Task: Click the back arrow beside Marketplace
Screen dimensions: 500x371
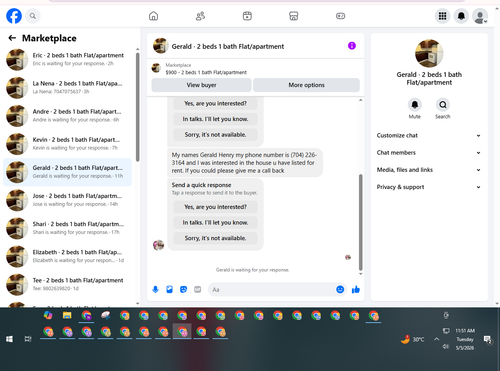Action: [x=12, y=38]
